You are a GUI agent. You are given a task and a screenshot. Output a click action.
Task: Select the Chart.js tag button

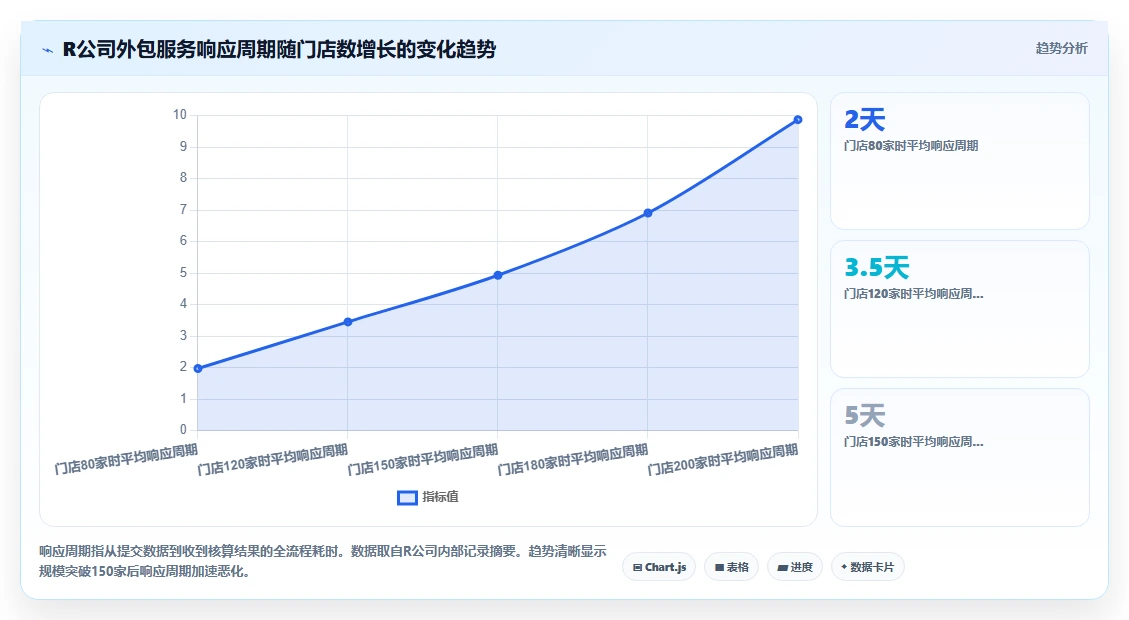tap(659, 567)
